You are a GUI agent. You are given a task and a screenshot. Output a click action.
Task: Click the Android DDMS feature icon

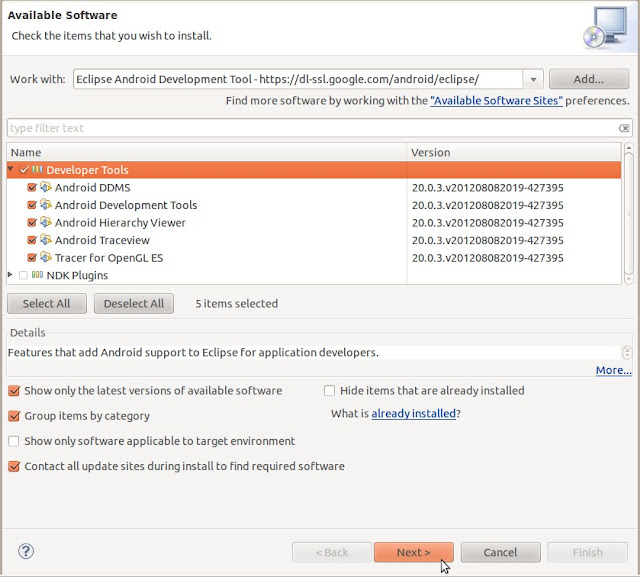click(46, 187)
